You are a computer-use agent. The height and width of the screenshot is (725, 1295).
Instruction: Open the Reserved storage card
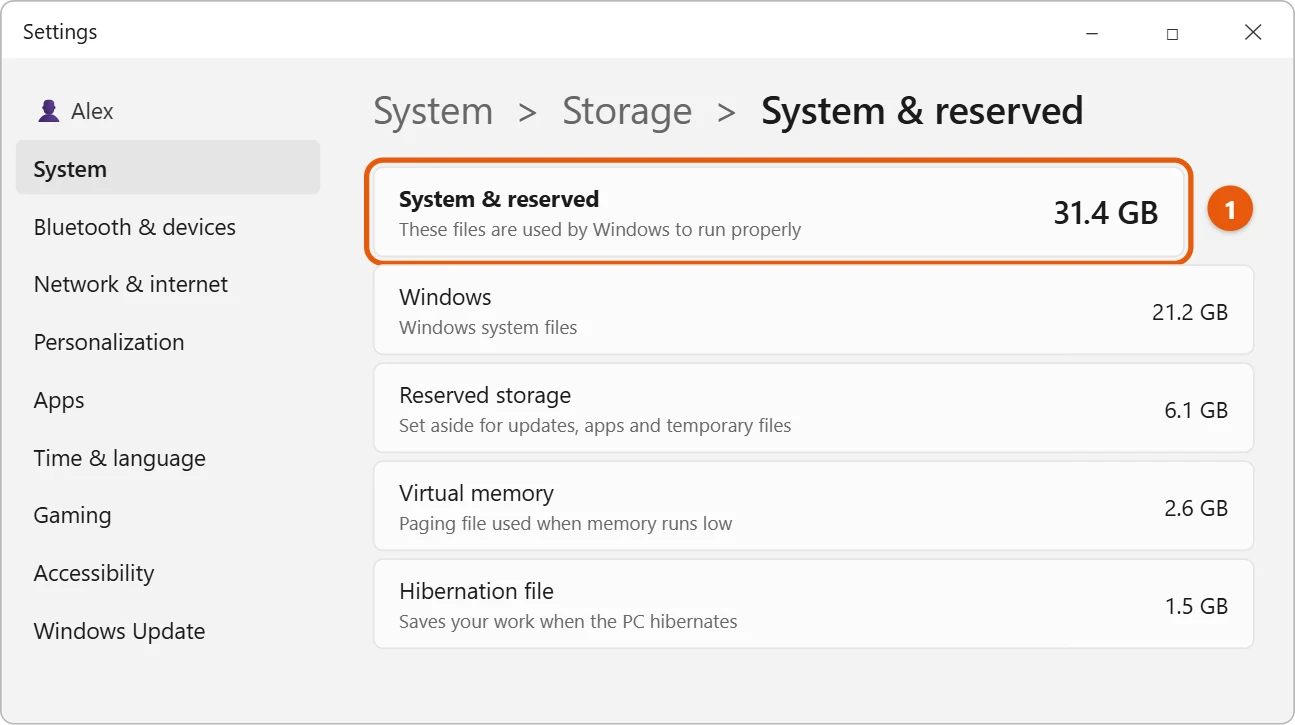[813, 409]
